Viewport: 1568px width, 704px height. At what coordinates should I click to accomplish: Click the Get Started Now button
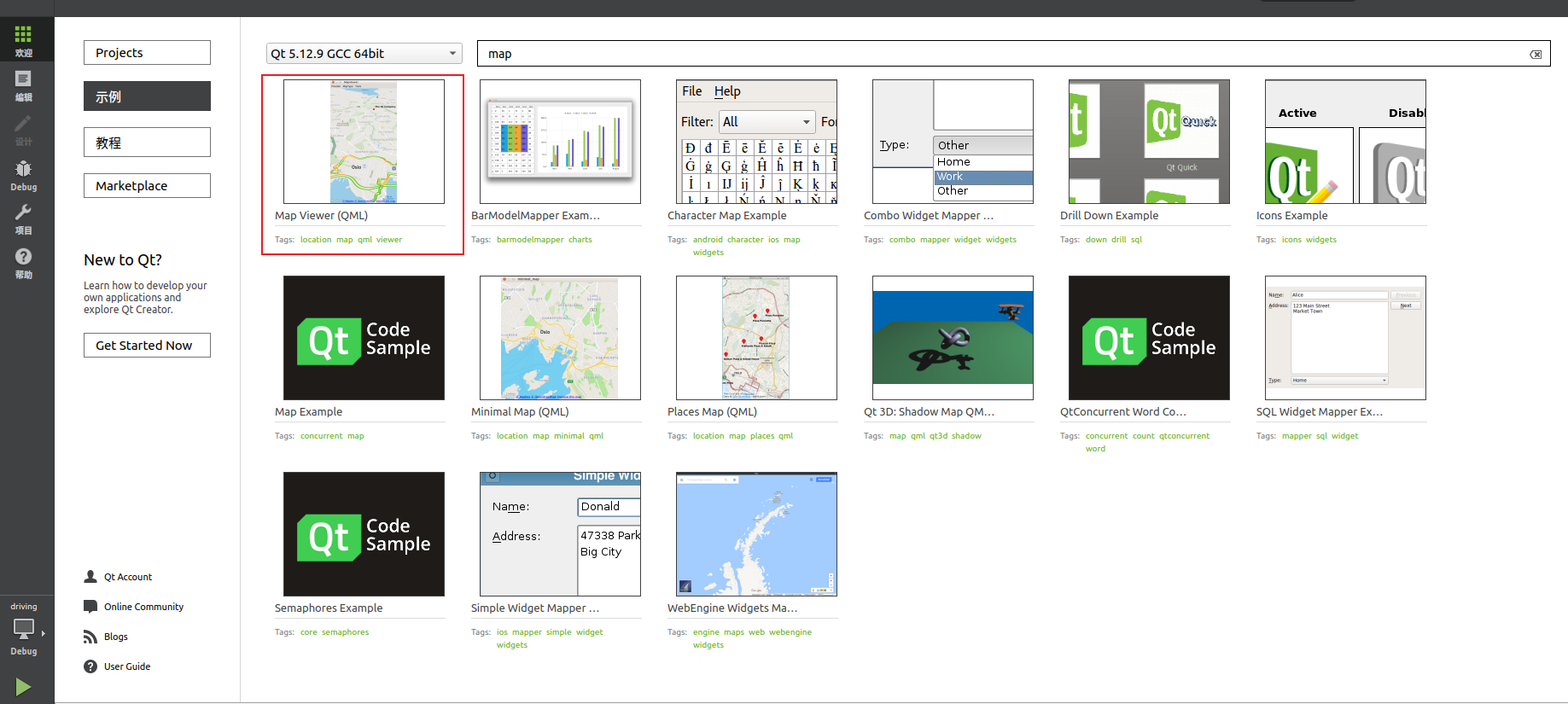[x=147, y=346]
